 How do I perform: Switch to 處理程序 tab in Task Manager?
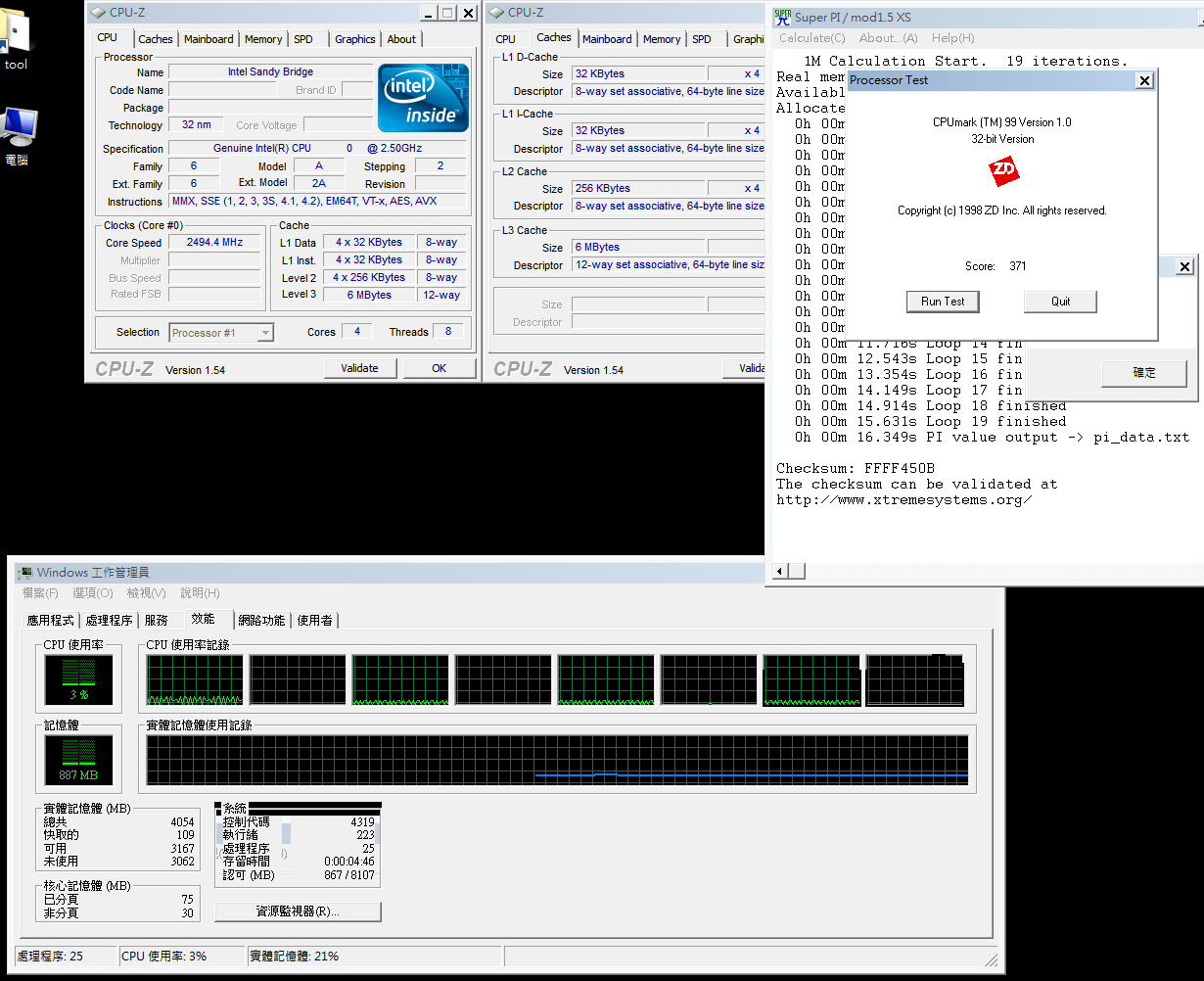click(x=110, y=621)
